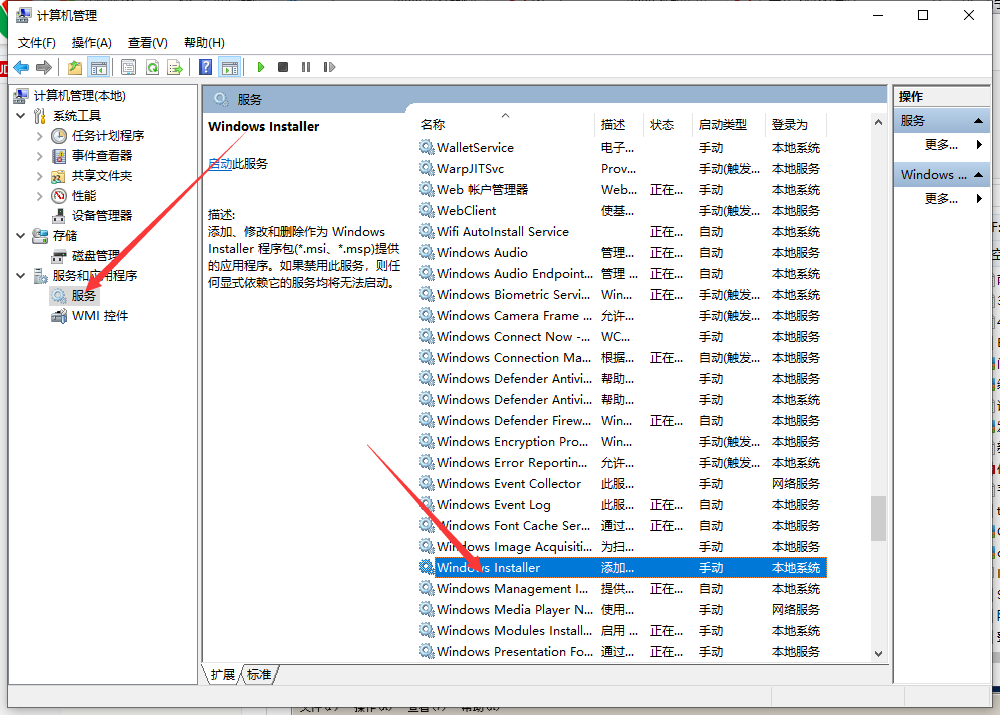Toggle Show/Hide Action Pane toolbar icon
1000x715 pixels.
click(x=230, y=67)
